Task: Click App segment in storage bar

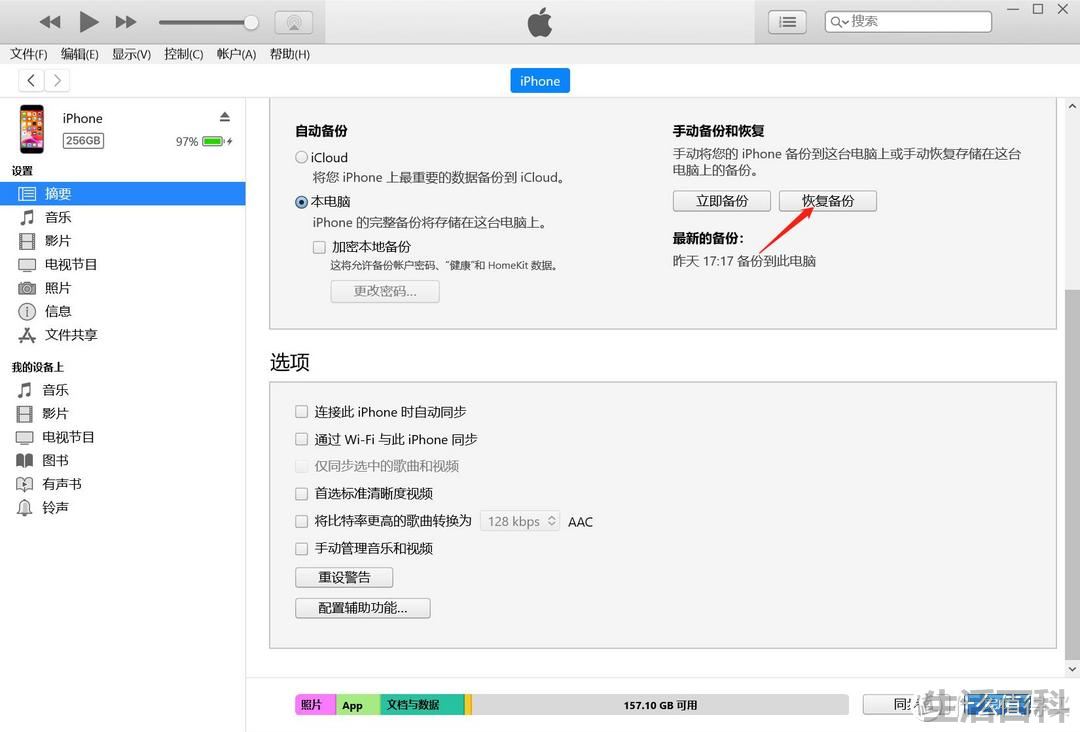Action: tap(358, 705)
